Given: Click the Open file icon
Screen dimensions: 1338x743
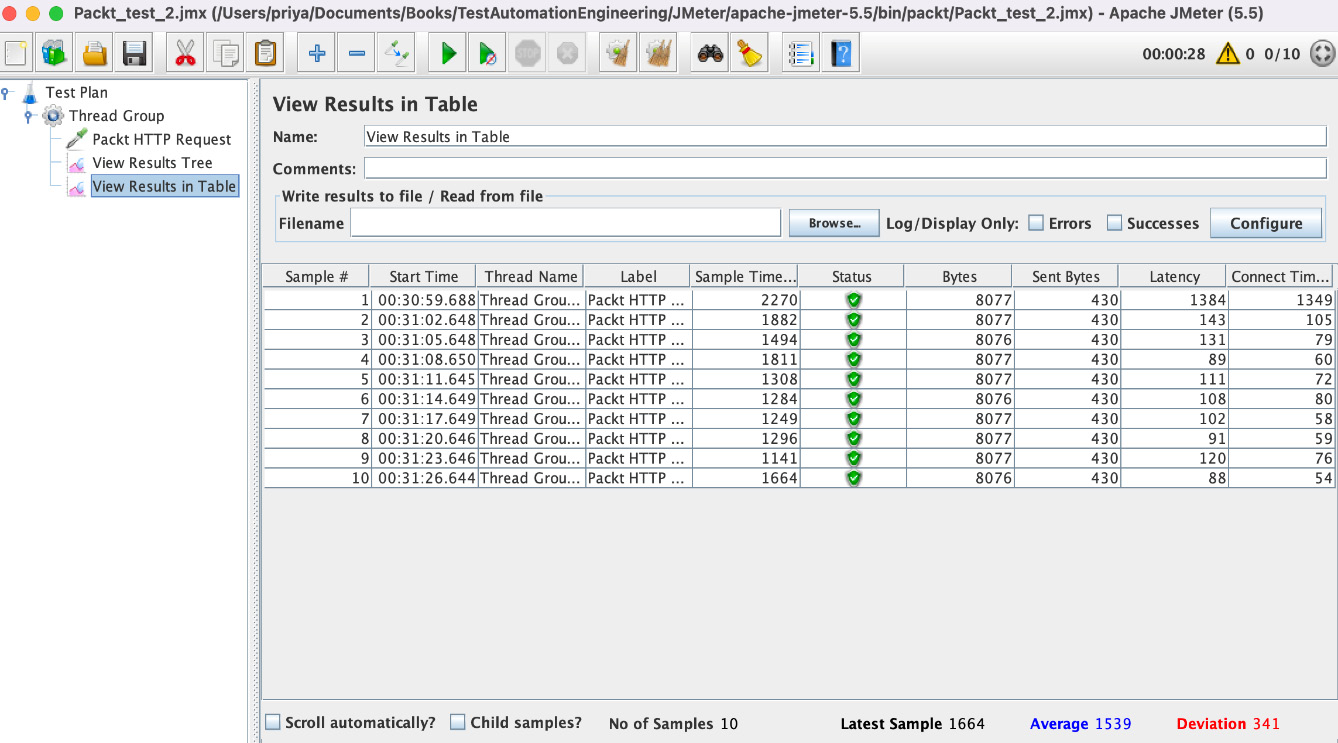Looking at the screenshot, I should 95,53.
